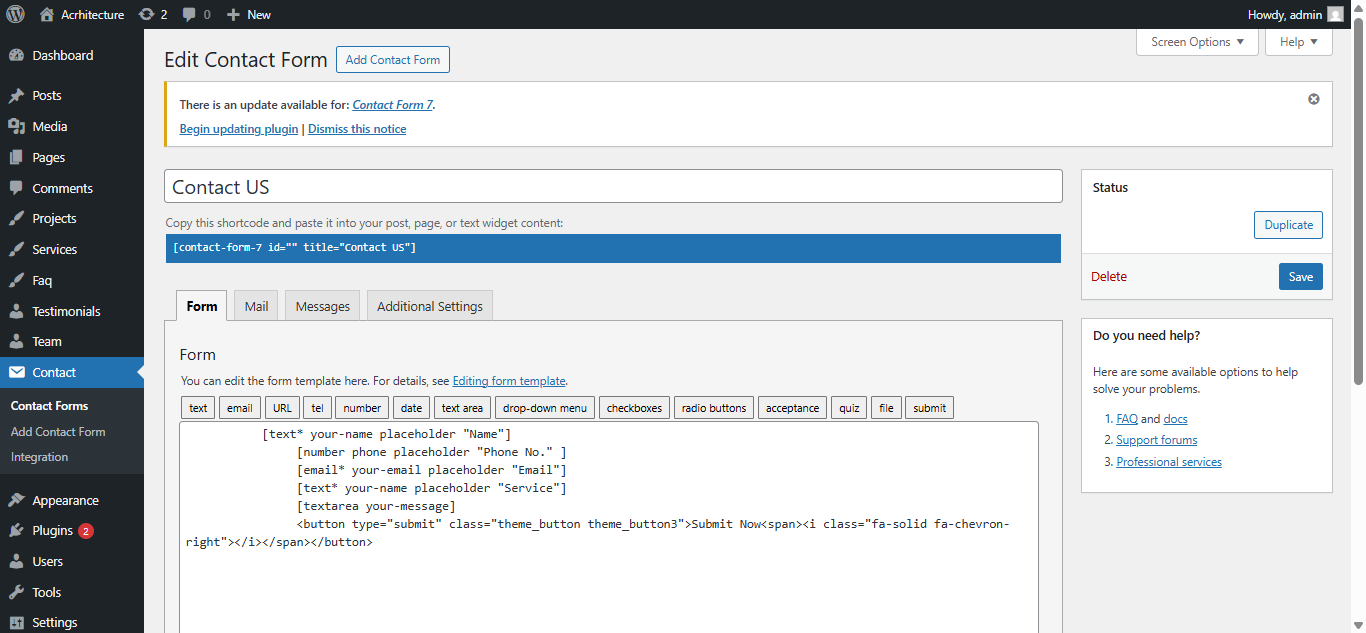Insert an acceptance form tag
The image size is (1366, 633).
click(792, 408)
